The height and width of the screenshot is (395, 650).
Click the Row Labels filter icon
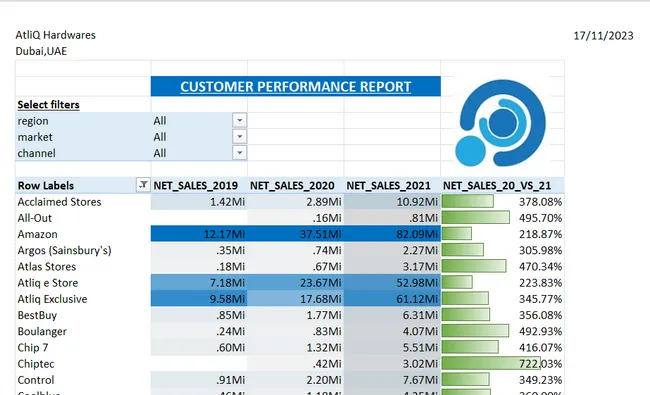tap(143, 185)
